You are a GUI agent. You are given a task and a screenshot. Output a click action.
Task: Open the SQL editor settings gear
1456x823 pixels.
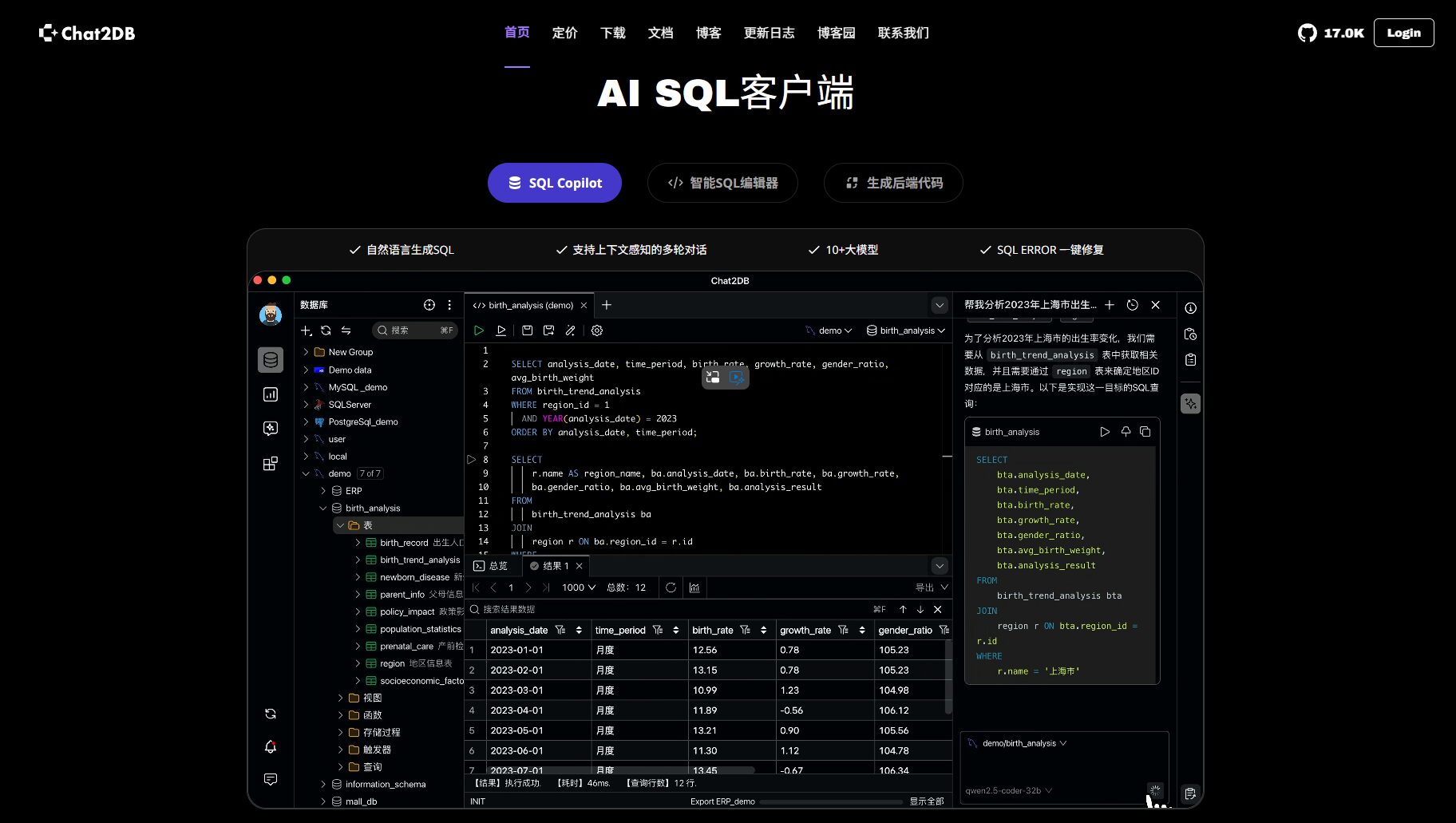596,330
